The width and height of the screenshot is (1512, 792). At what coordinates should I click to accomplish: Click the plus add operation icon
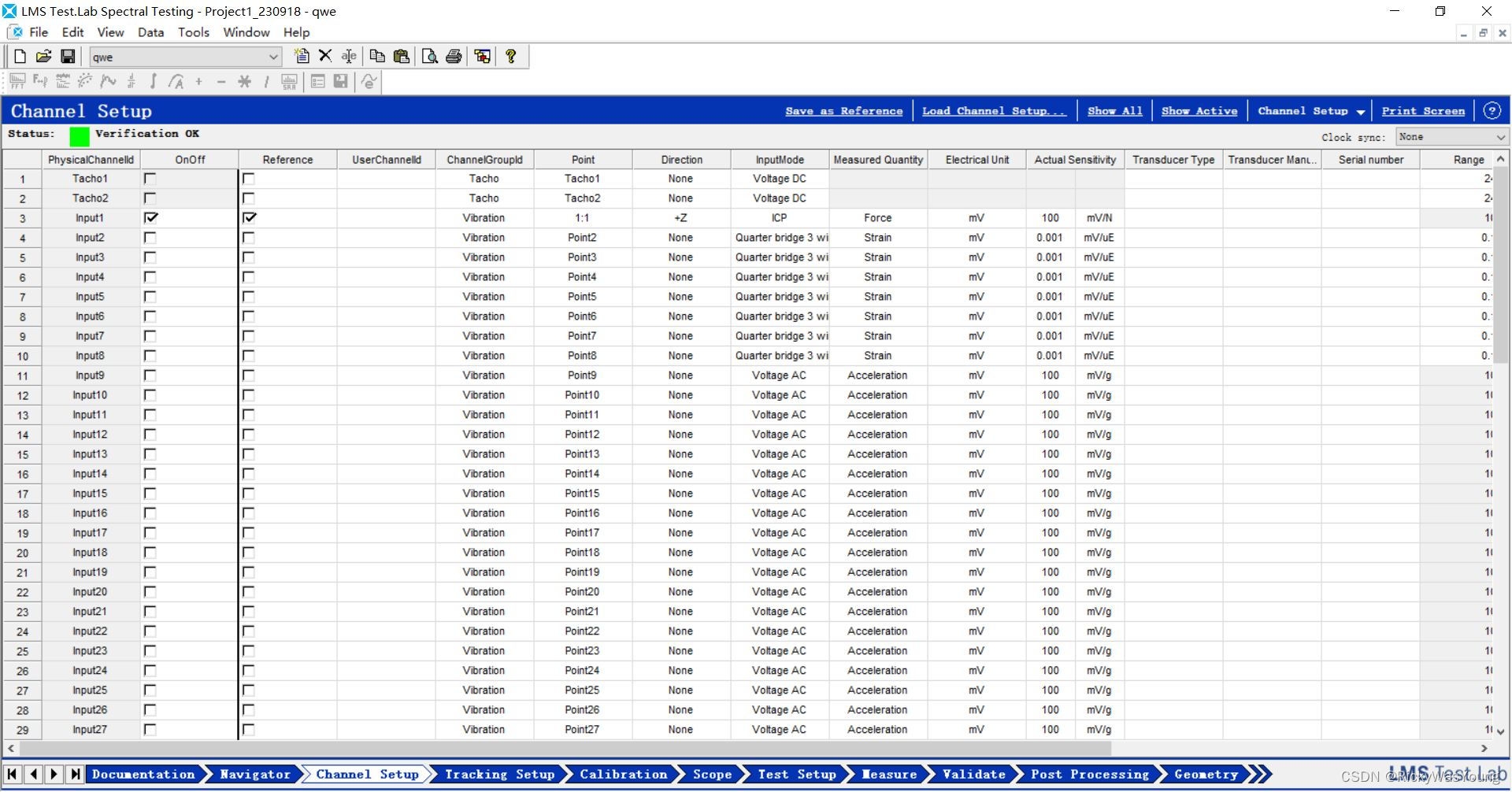(x=198, y=81)
